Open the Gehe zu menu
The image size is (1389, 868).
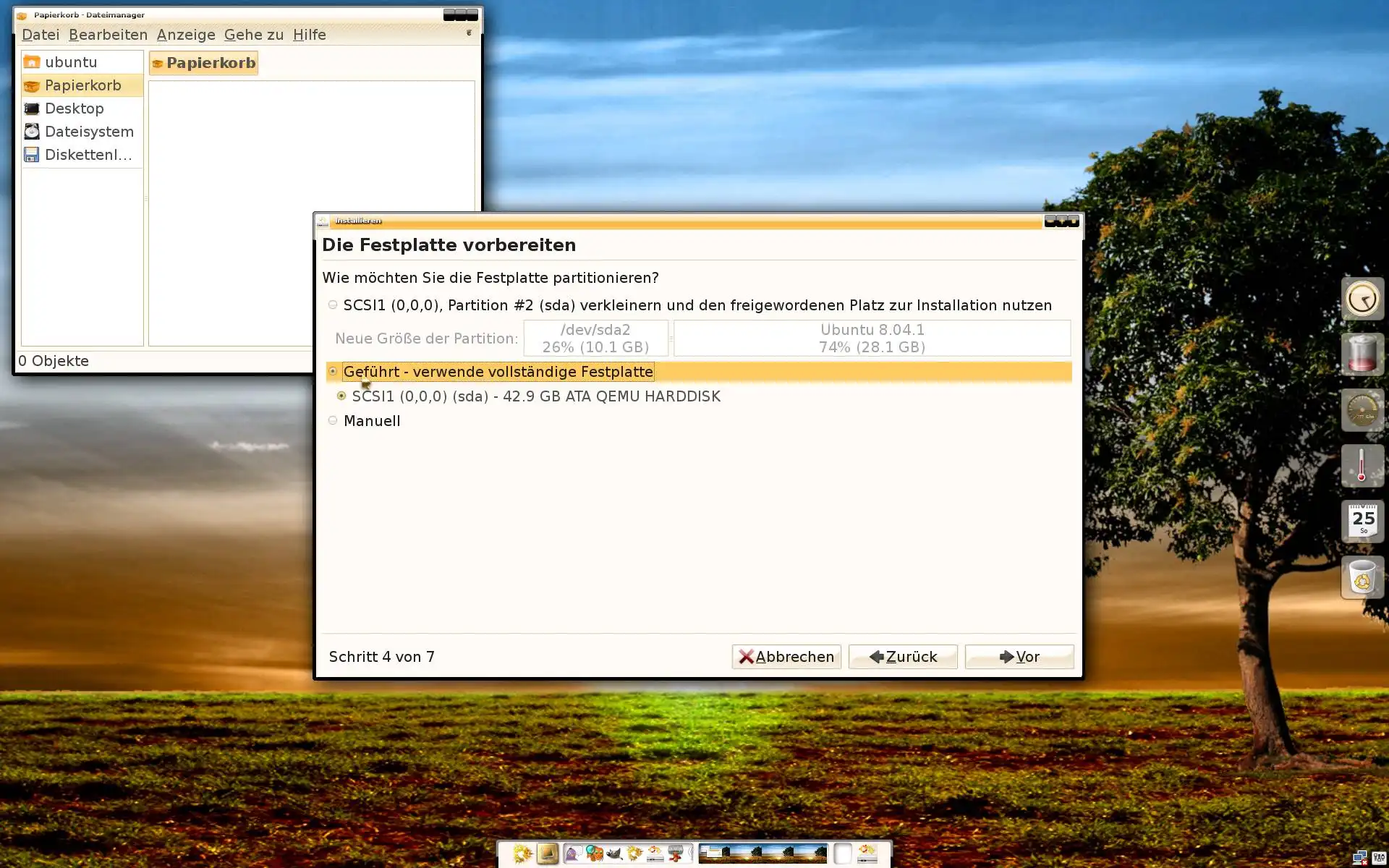pos(253,35)
